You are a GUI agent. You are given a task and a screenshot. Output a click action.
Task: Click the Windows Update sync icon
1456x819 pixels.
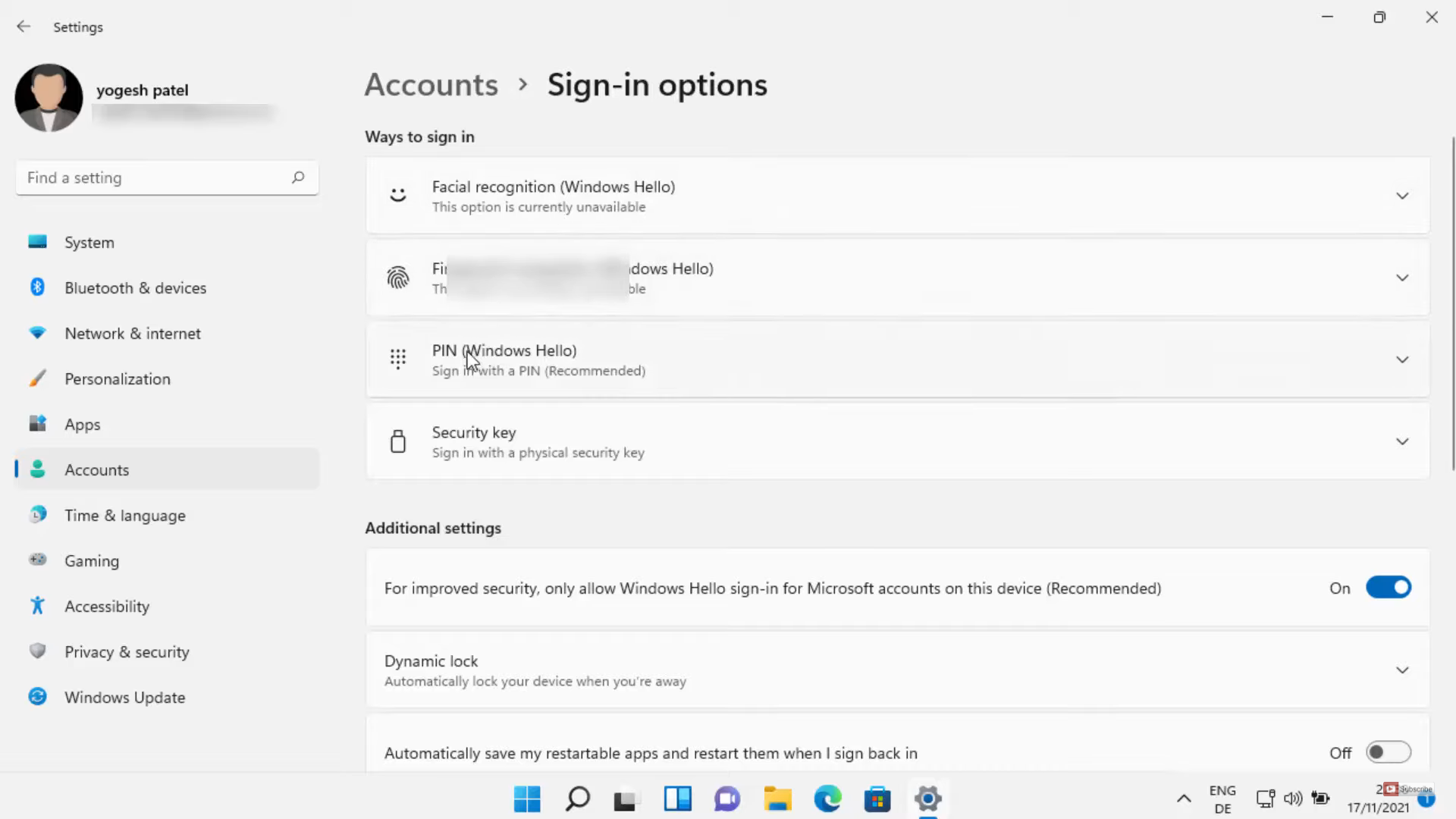pos(37,696)
